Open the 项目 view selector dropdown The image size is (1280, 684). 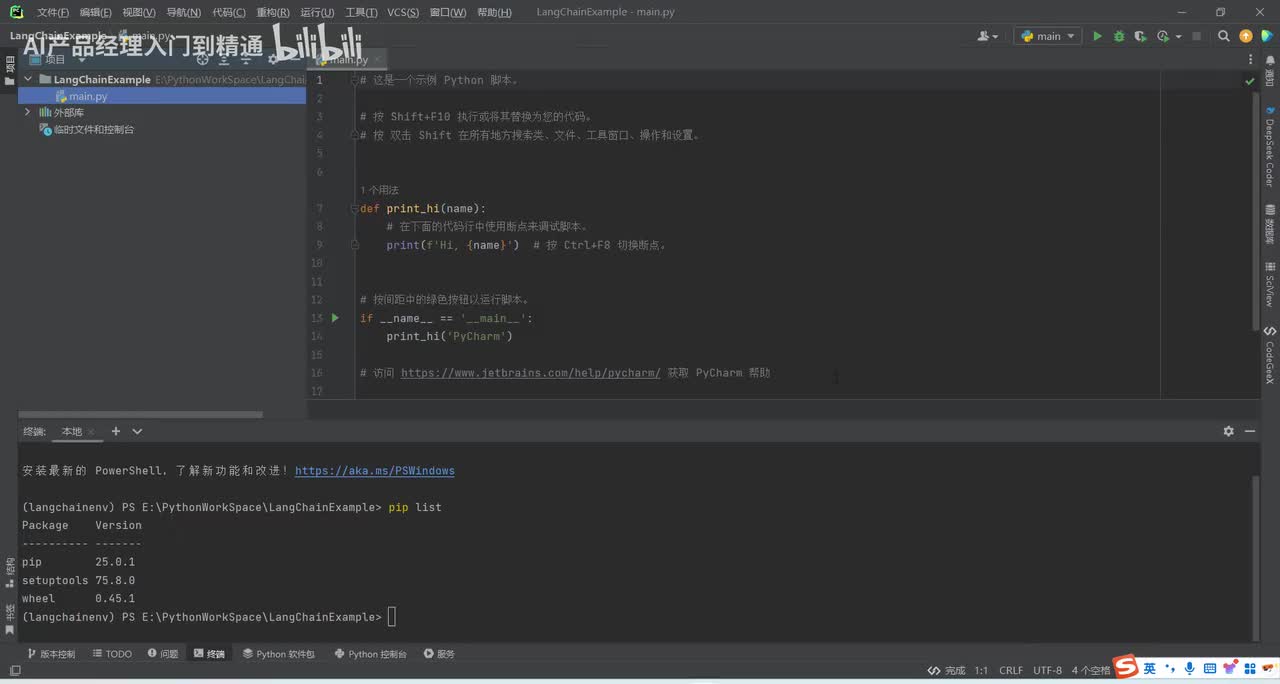pos(57,59)
